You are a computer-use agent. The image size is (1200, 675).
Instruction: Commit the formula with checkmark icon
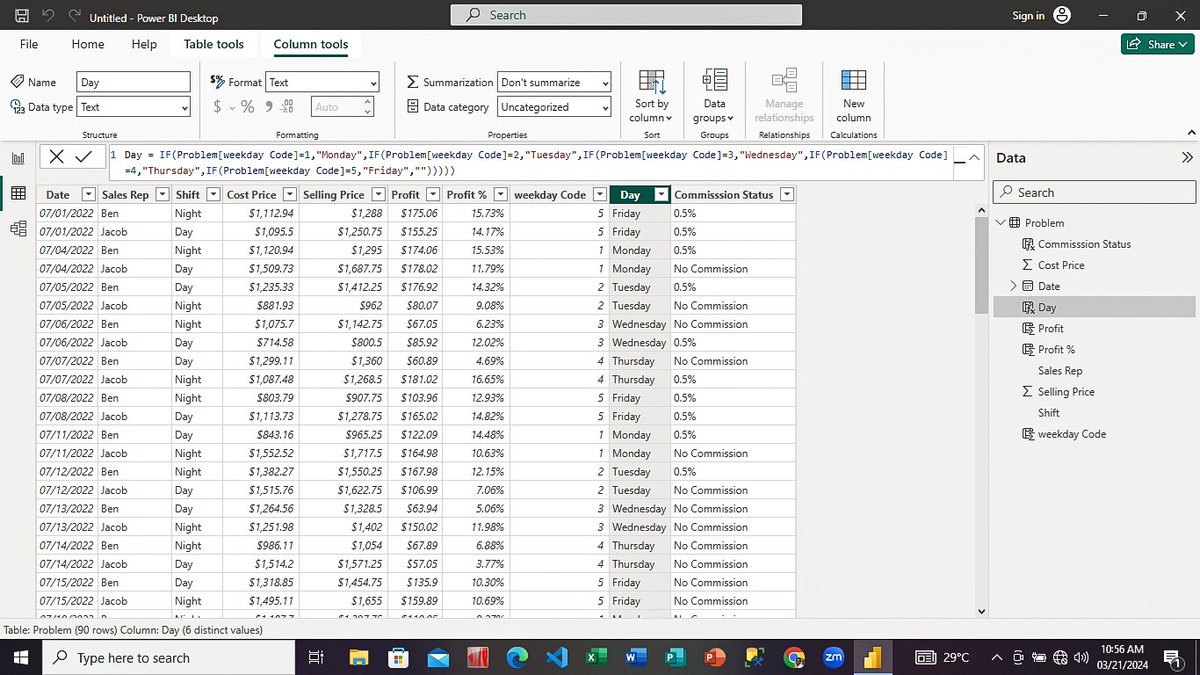[83, 157]
